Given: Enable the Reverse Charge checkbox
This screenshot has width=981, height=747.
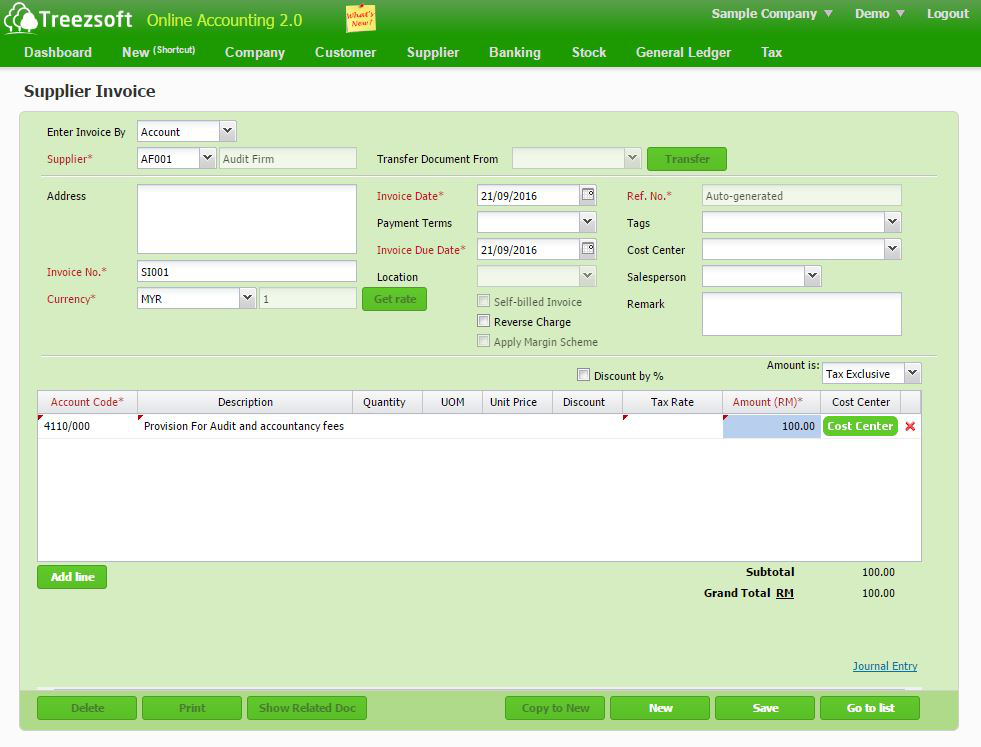Looking at the screenshot, I should tap(483, 321).
